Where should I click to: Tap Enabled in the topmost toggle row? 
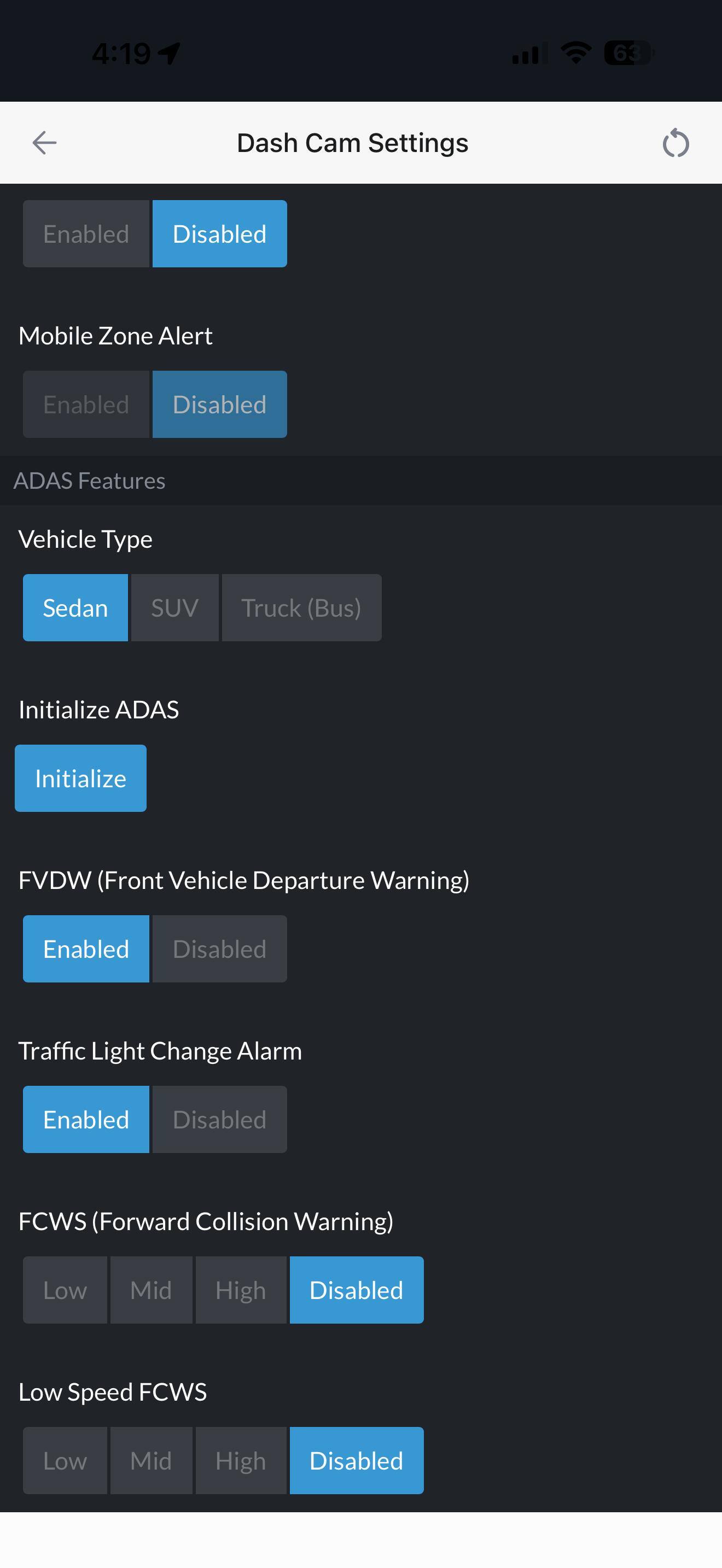[86, 235]
